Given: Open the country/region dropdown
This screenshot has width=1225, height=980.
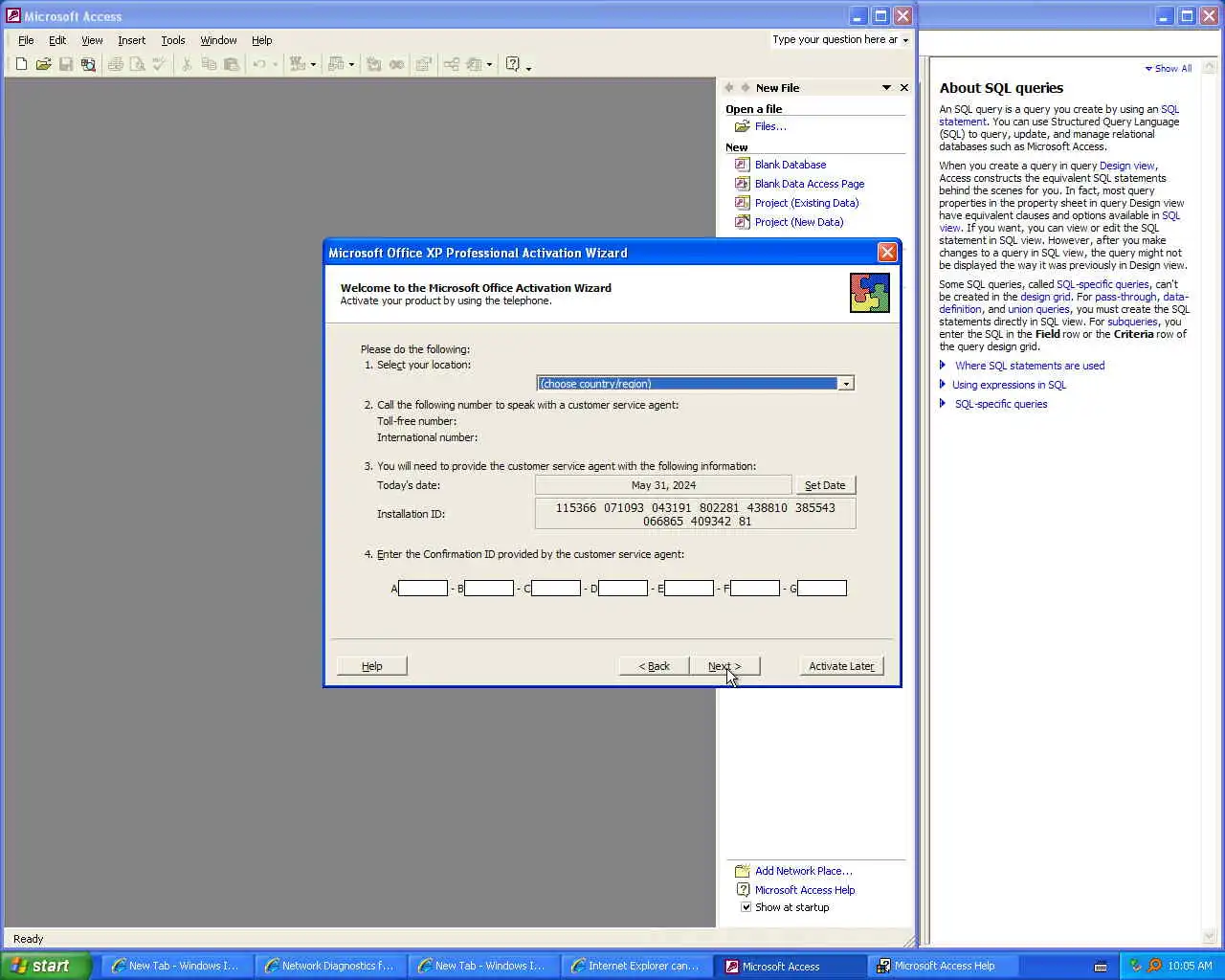Looking at the screenshot, I should (846, 384).
